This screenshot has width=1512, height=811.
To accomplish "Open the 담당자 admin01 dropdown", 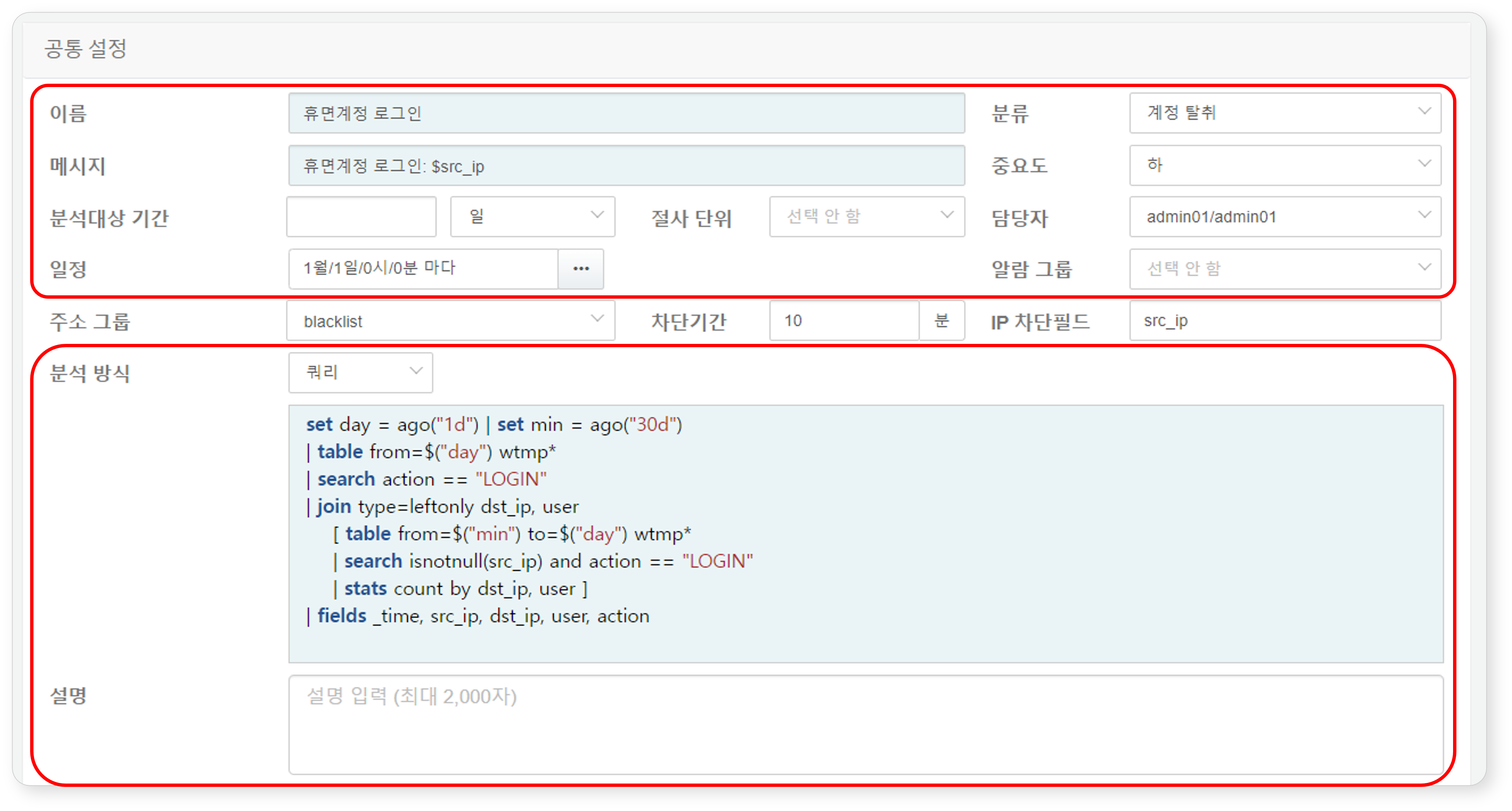I will tap(1285, 217).
